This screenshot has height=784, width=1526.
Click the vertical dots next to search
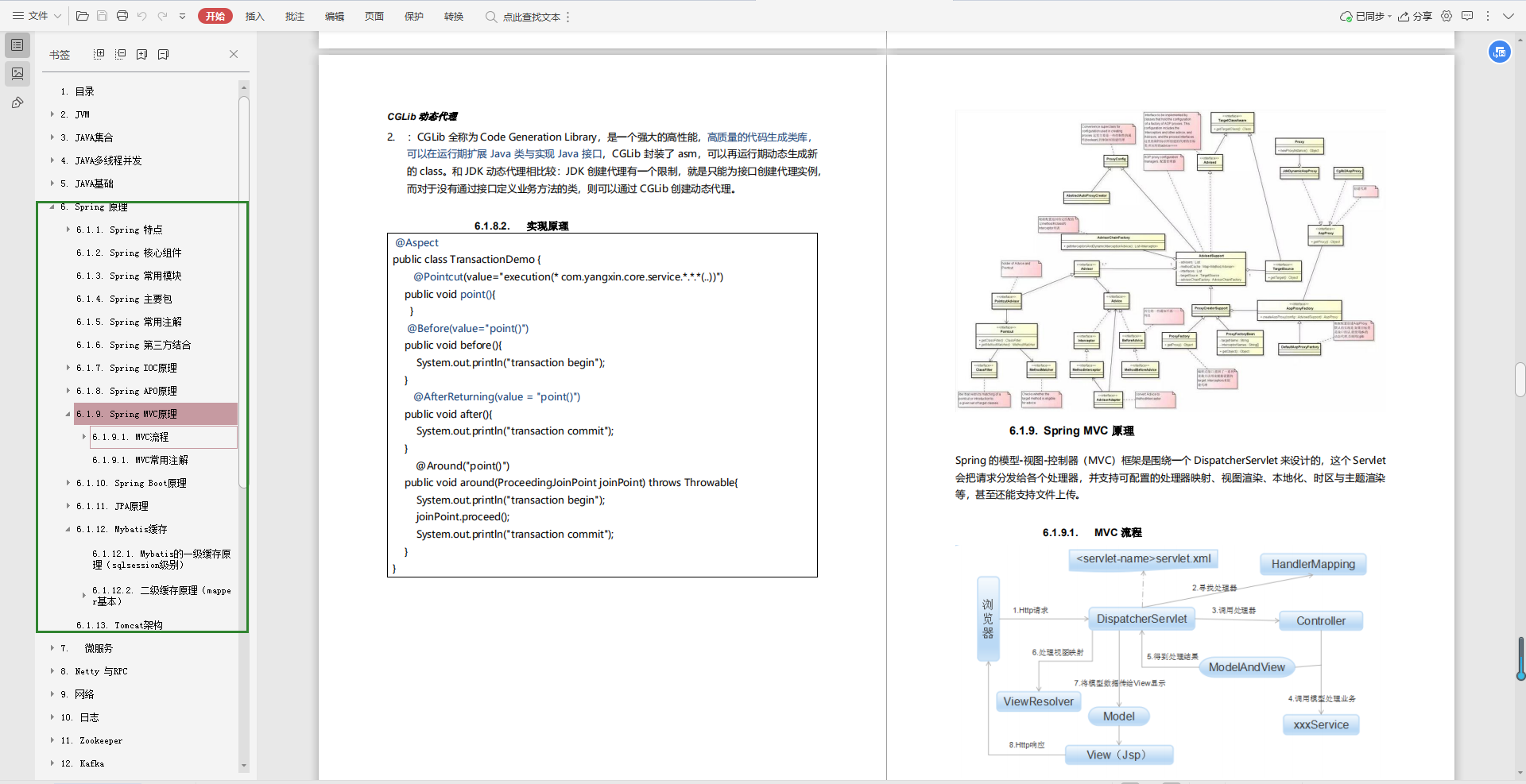click(x=567, y=17)
